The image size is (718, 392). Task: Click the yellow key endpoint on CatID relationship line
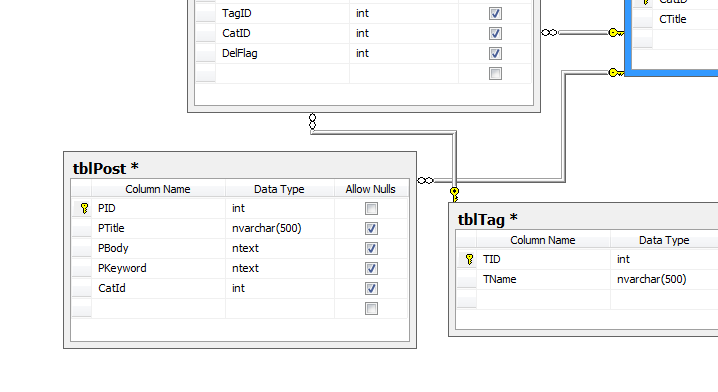pos(616,33)
